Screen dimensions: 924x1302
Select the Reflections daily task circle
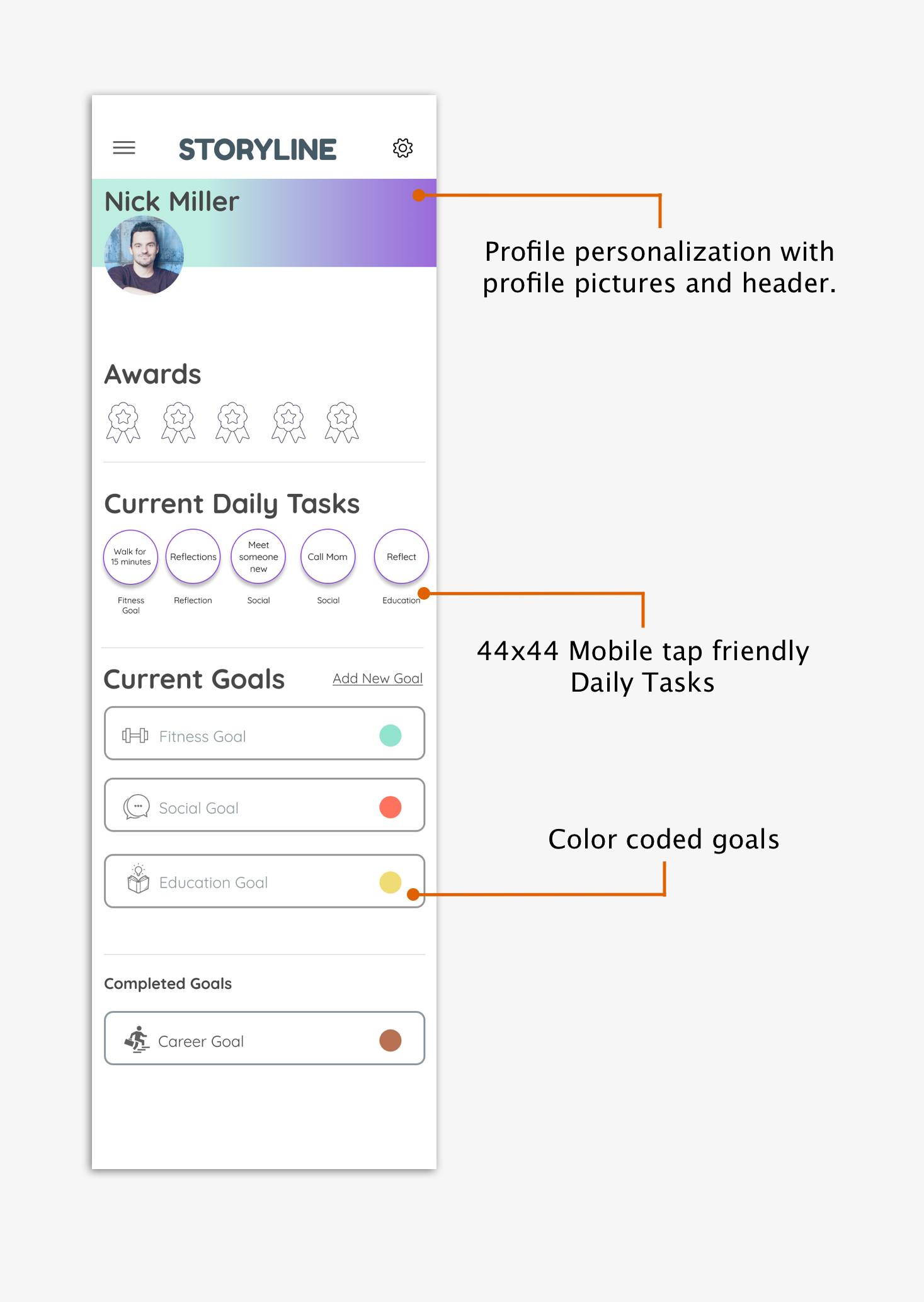click(x=193, y=557)
